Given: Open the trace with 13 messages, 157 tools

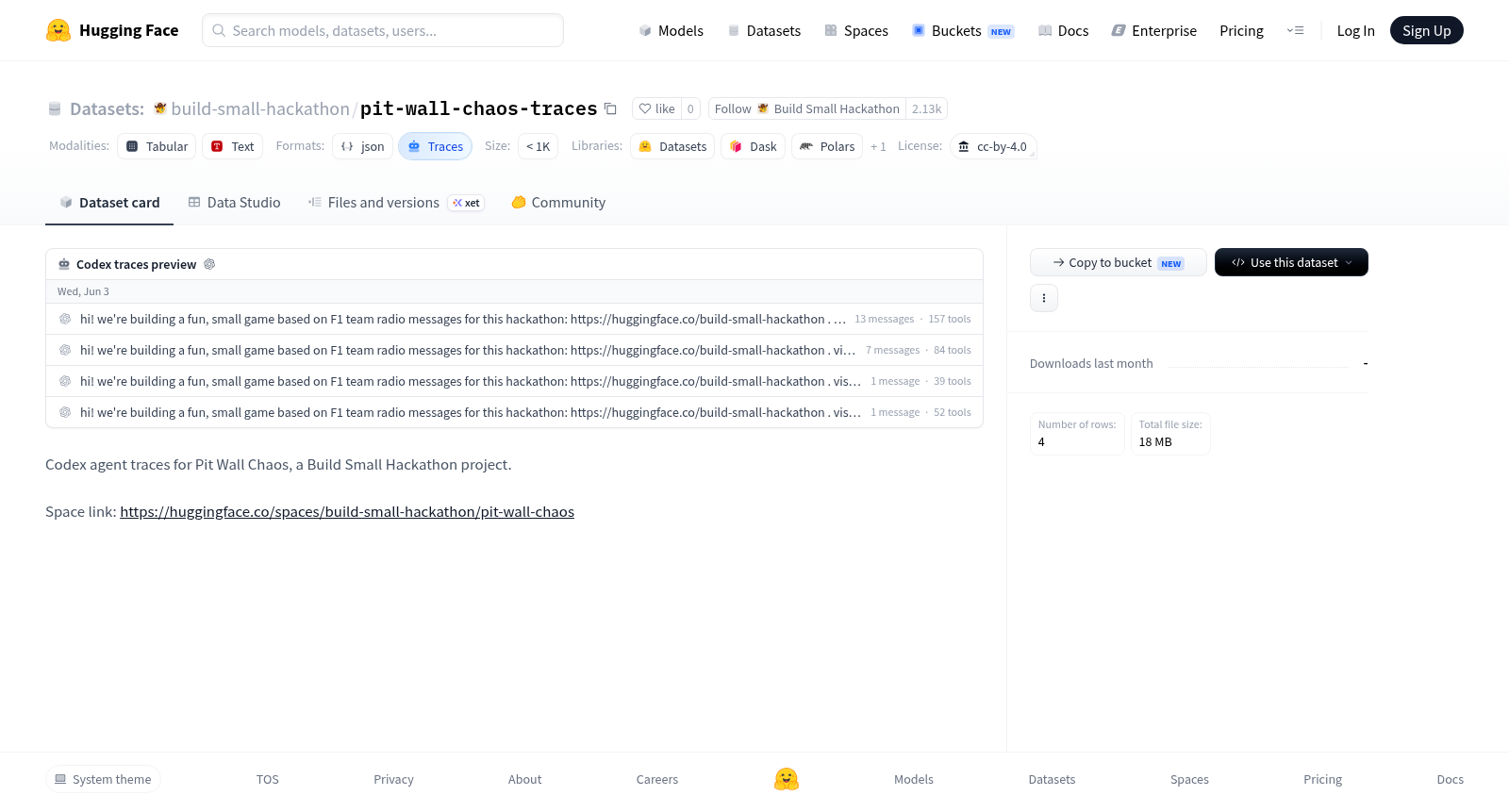Looking at the screenshot, I should click(514, 319).
